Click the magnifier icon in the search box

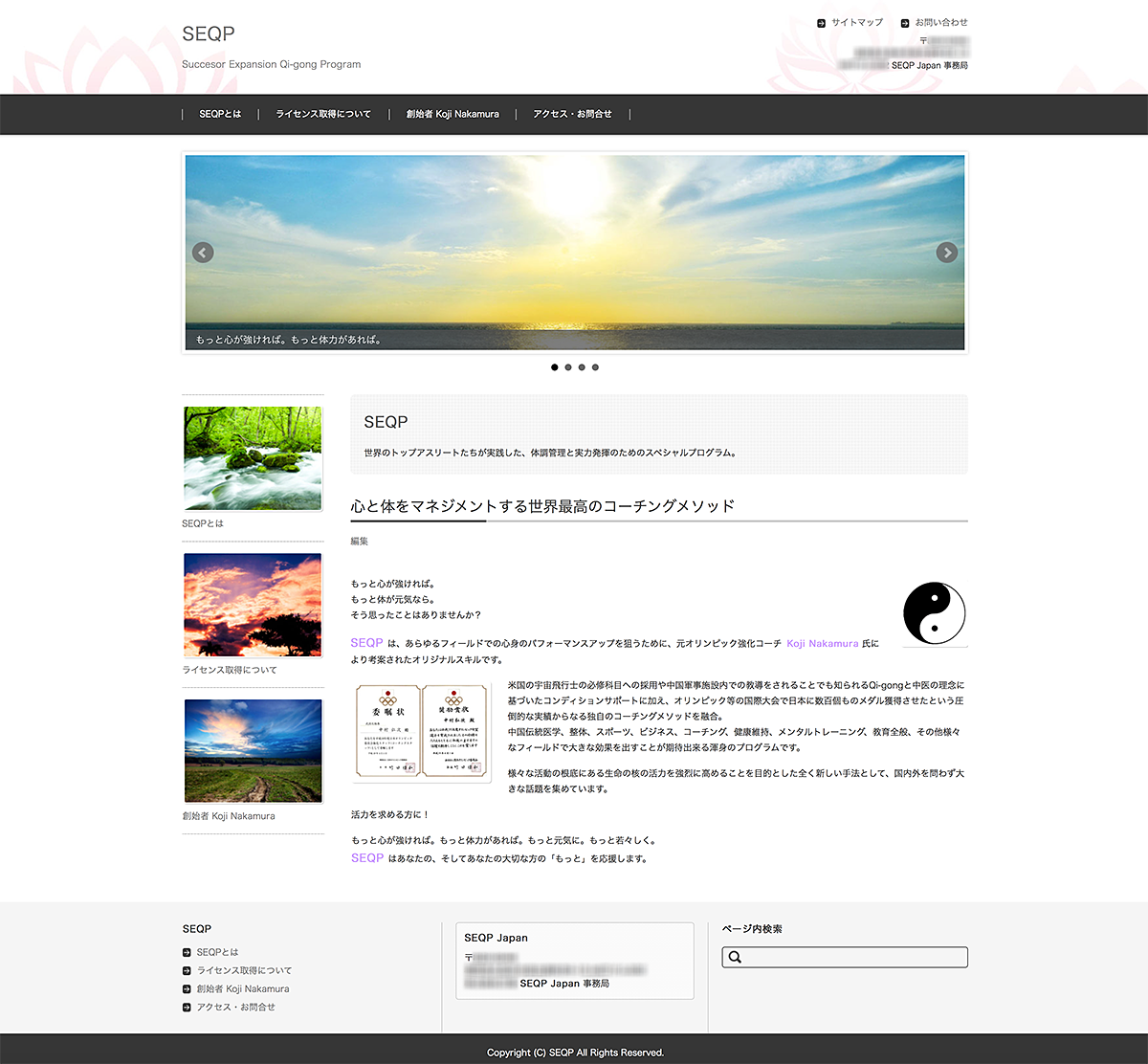735,957
